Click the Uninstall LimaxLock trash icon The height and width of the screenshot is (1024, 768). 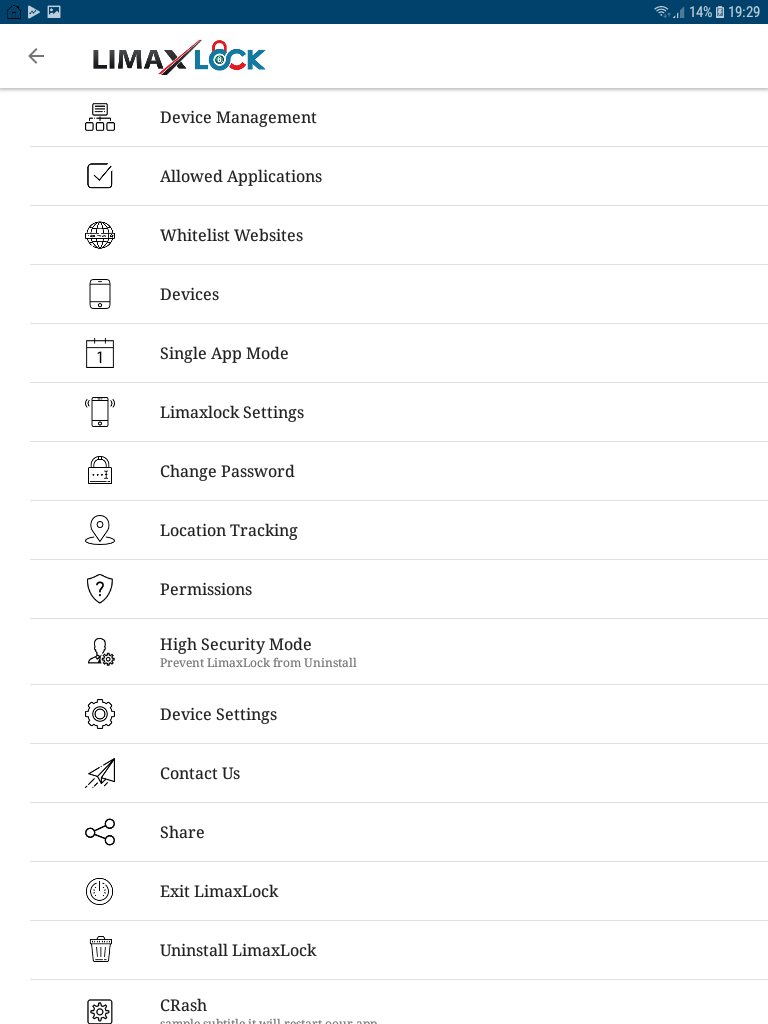tap(100, 950)
